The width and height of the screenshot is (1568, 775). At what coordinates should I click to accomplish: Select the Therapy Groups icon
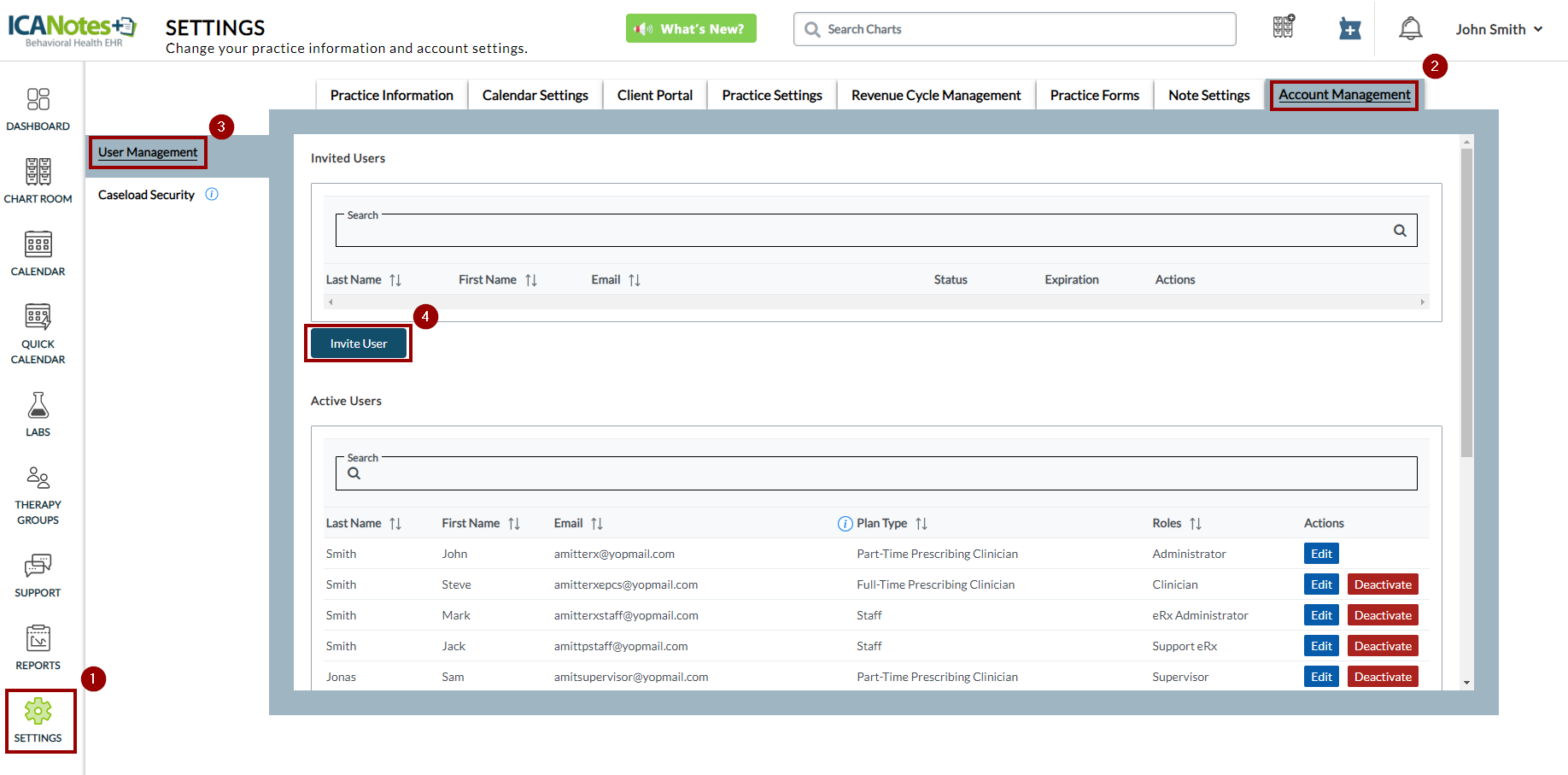(38, 478)
